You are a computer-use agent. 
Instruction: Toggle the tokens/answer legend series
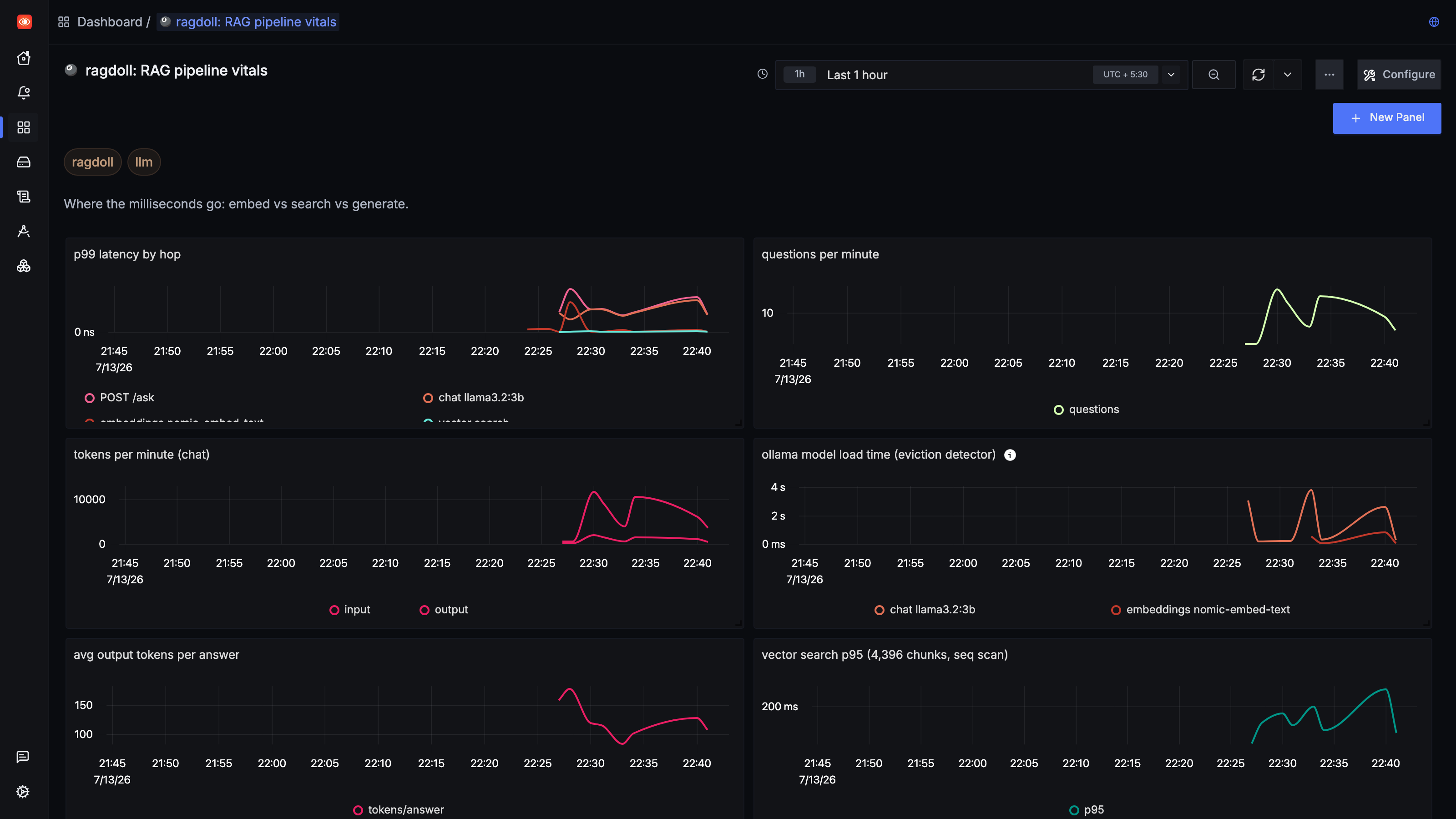coord(399,810)
